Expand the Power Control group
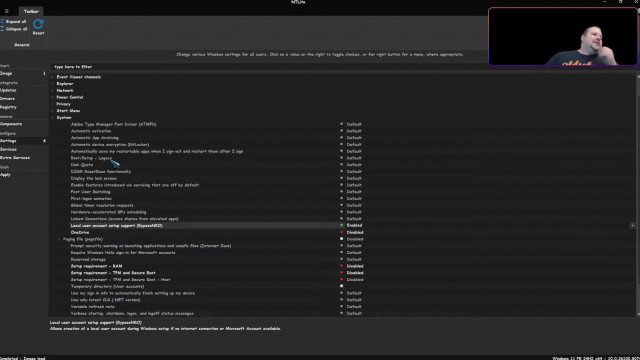The height and width of the screenshot is (360, 640). (52, 97)
